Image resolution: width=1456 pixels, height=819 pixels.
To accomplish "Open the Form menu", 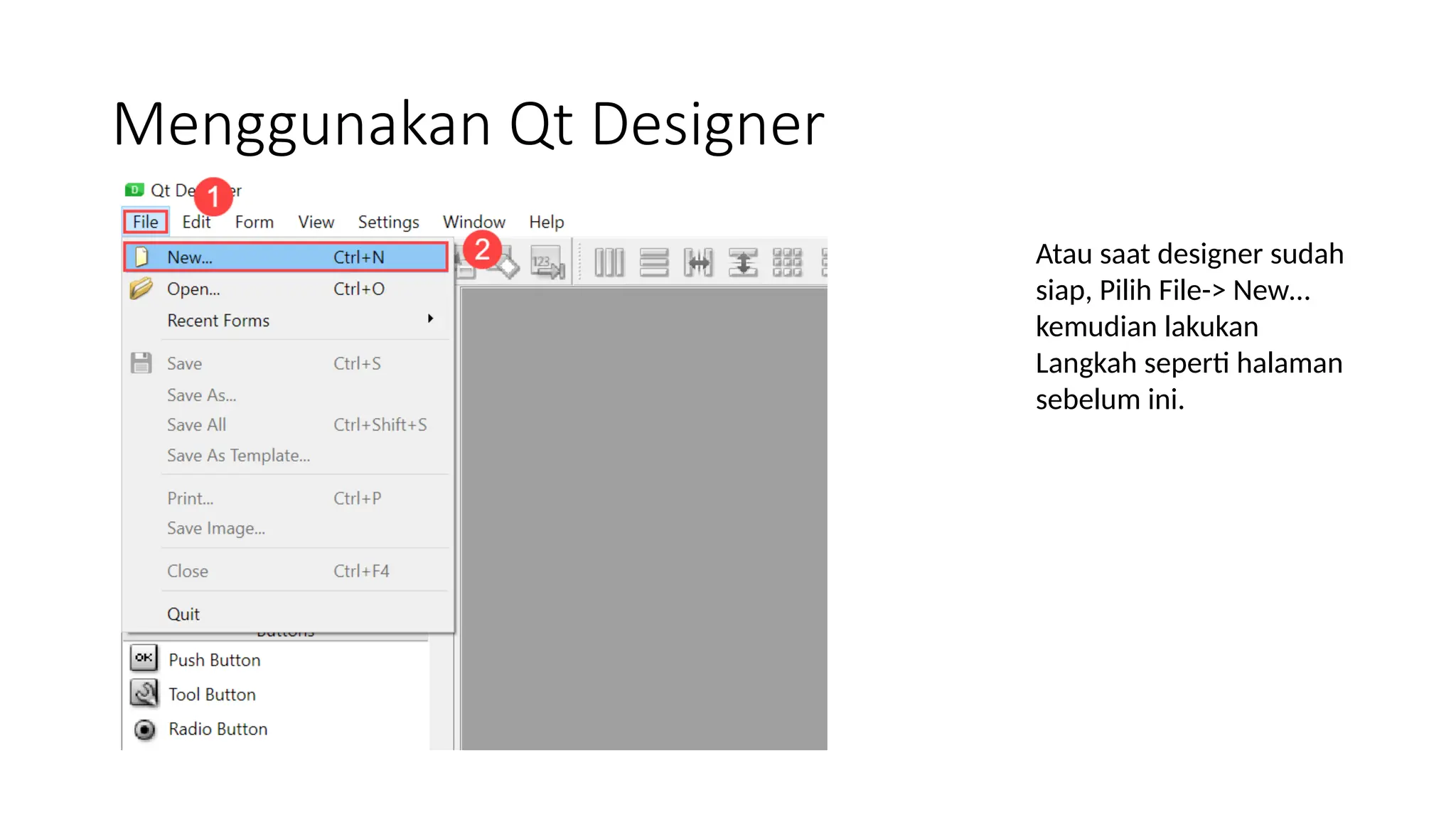I will point(254,223).
